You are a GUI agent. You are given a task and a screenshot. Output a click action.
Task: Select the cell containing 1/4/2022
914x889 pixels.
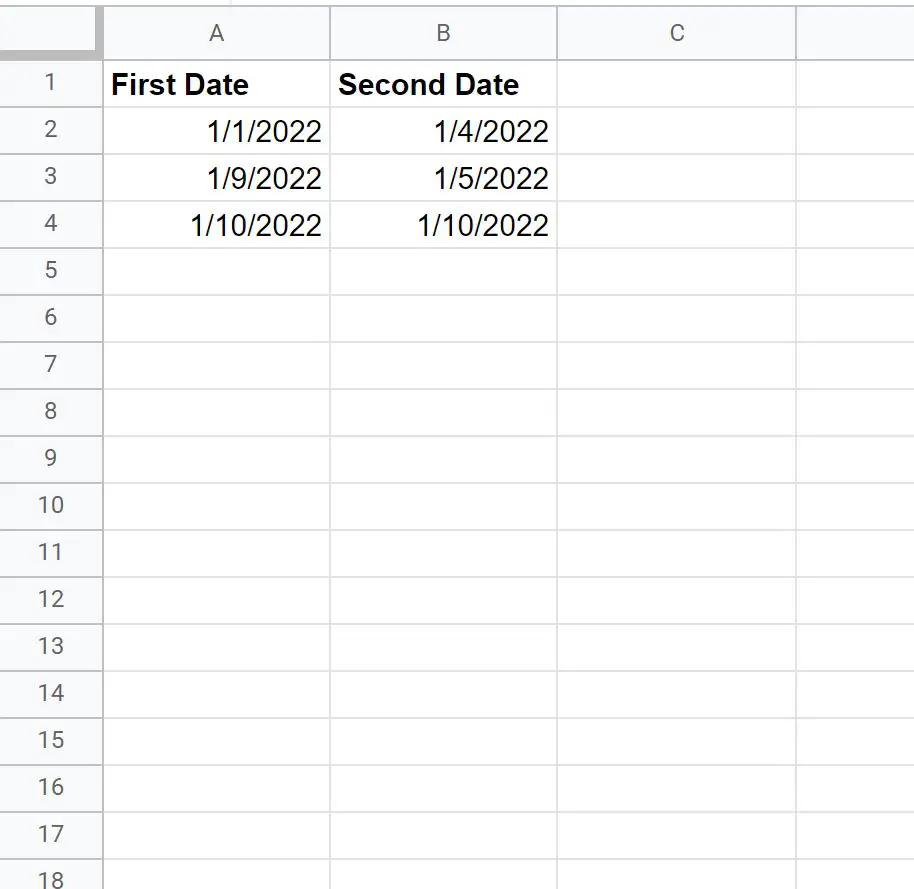click(442, 131)
